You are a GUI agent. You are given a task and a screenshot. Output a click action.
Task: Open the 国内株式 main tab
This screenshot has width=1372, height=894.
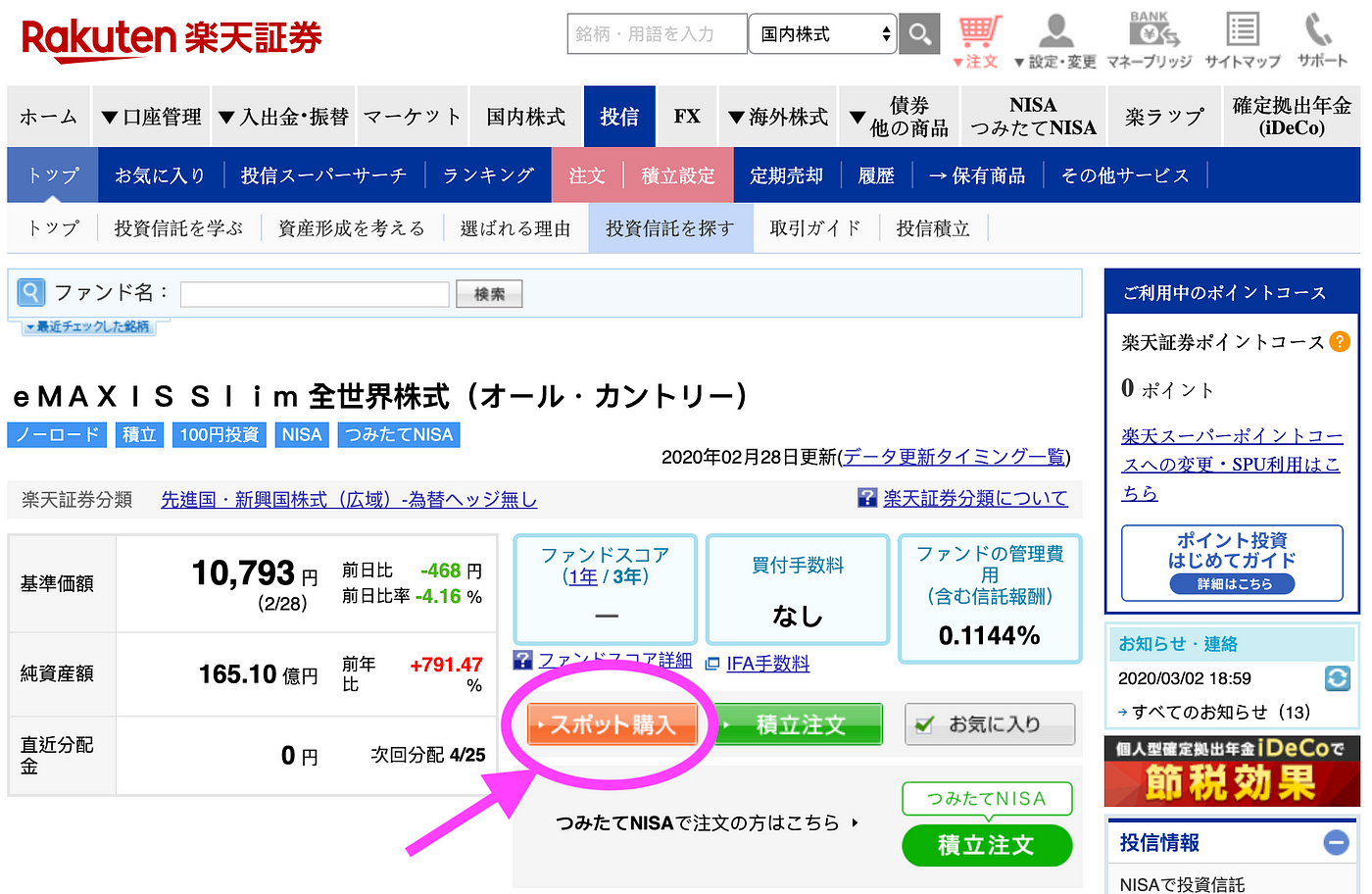click(526, 117)
